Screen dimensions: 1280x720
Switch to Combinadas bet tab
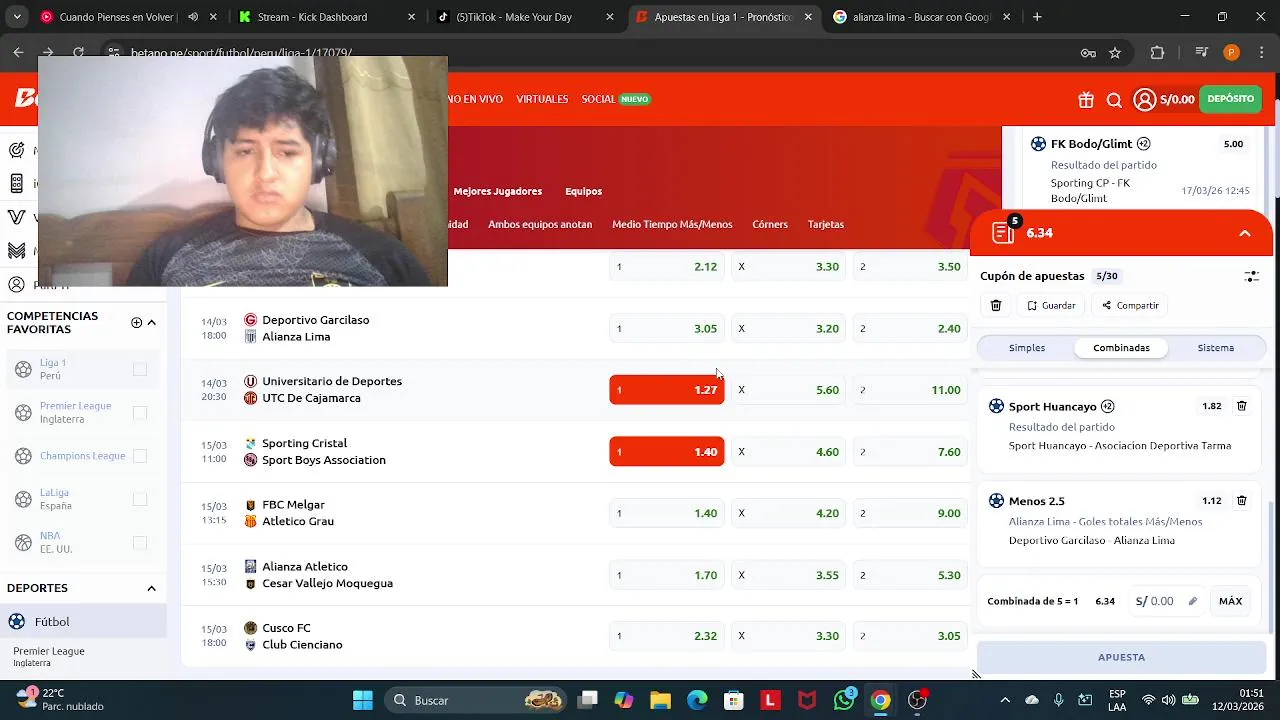point(1121,348)
